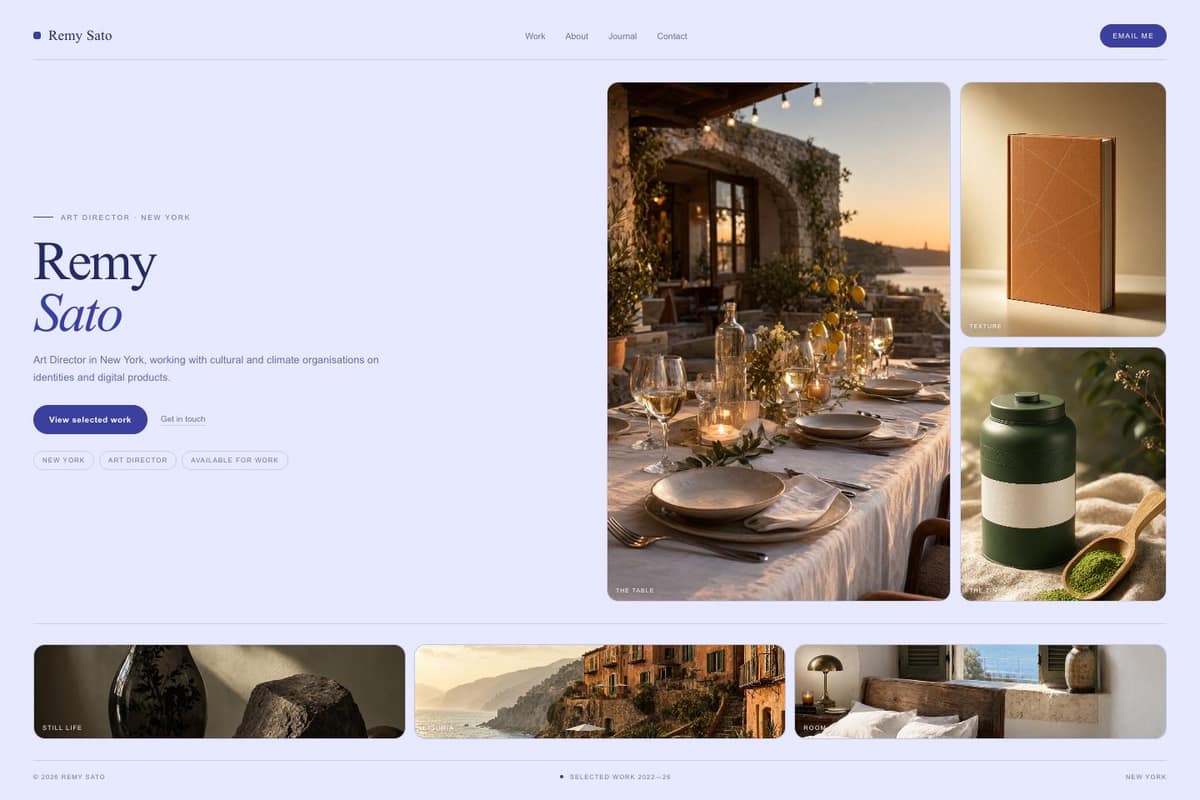
Task: Click the Email Me button
Action: point(1133,36)
